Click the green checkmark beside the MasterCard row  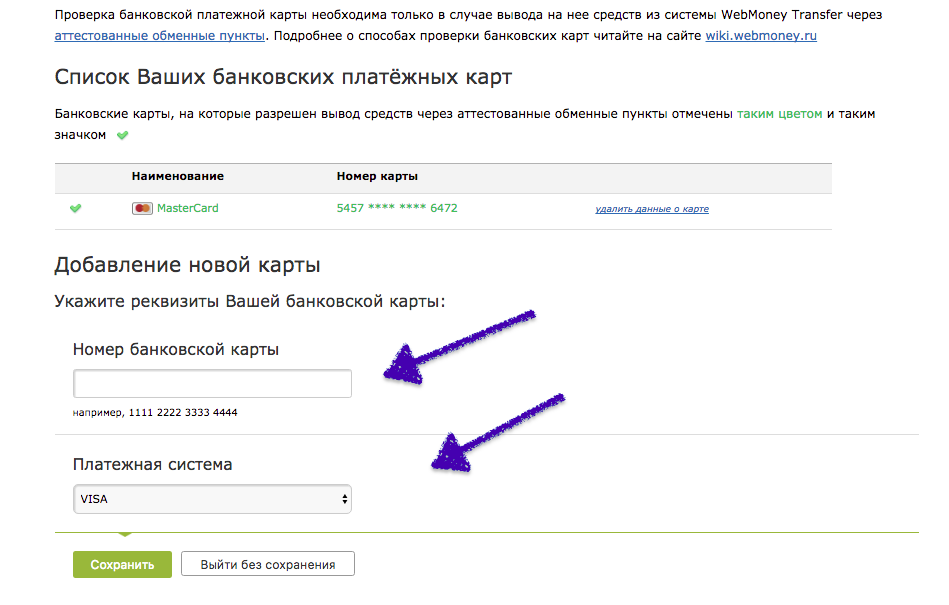[x=76, y=208]
